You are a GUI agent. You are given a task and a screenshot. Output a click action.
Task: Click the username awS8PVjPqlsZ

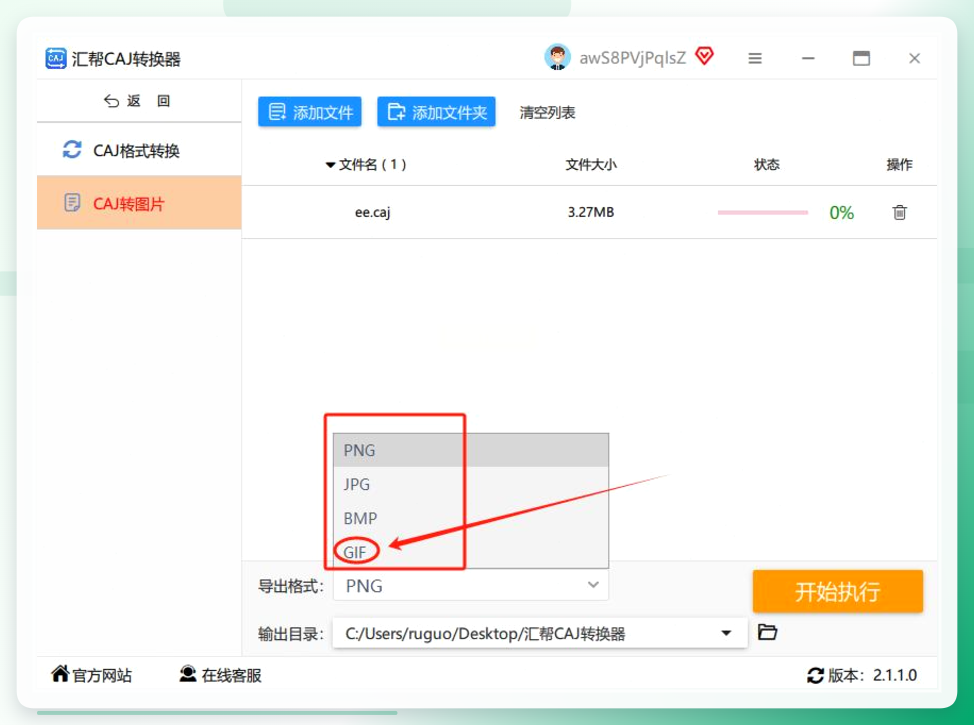(632, 58)
